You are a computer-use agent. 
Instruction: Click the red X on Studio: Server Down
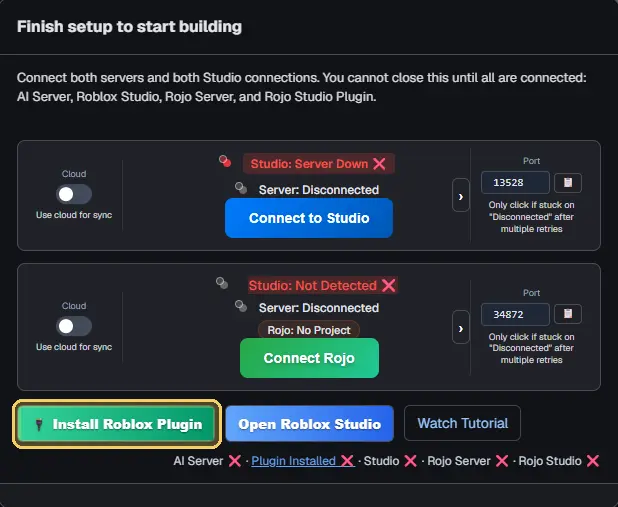point(379,164)
